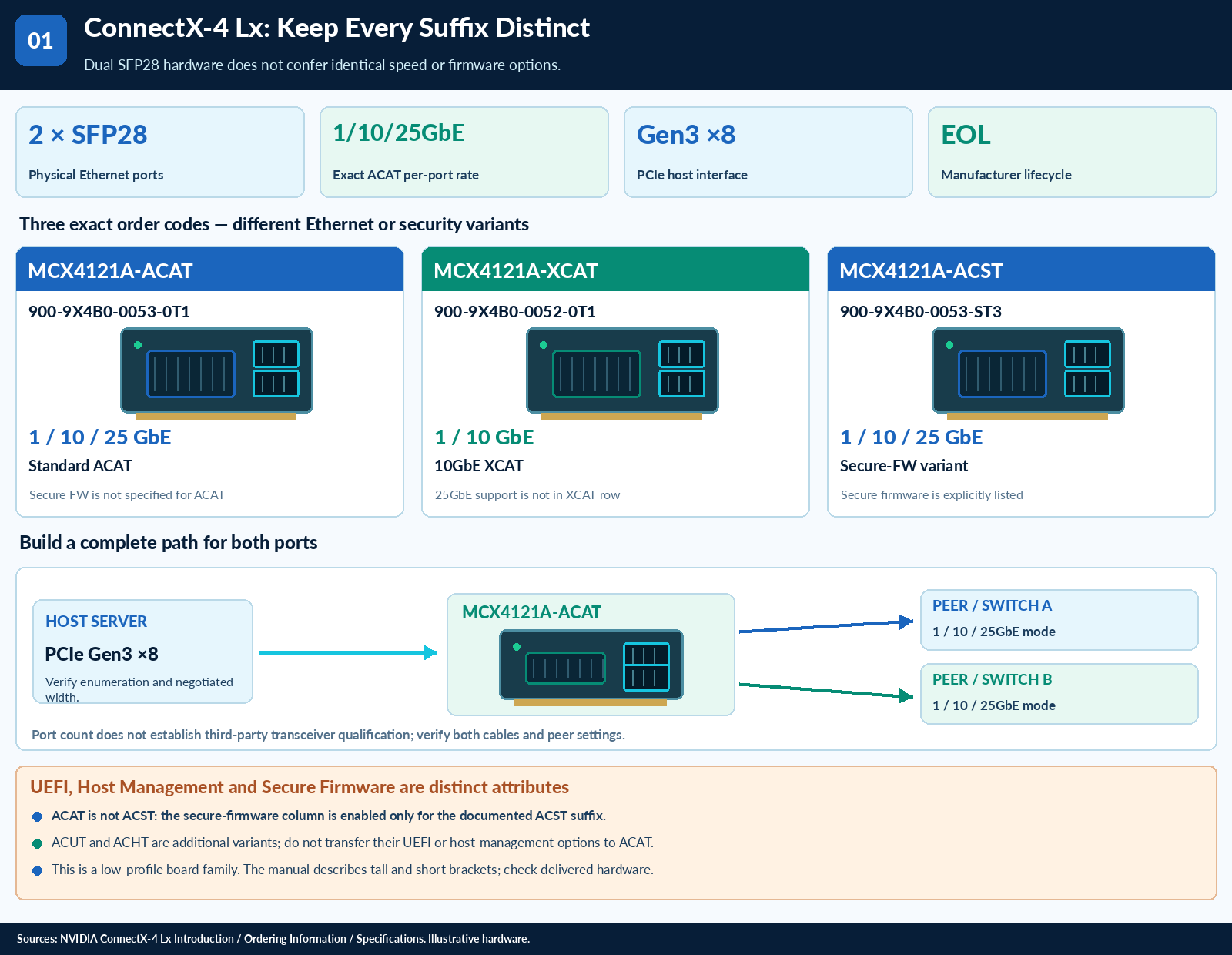The height and width of the screenshot is (955, 1232).
Task: Click the Port count transceiver qualification note
Action: (x=328, y=735)
